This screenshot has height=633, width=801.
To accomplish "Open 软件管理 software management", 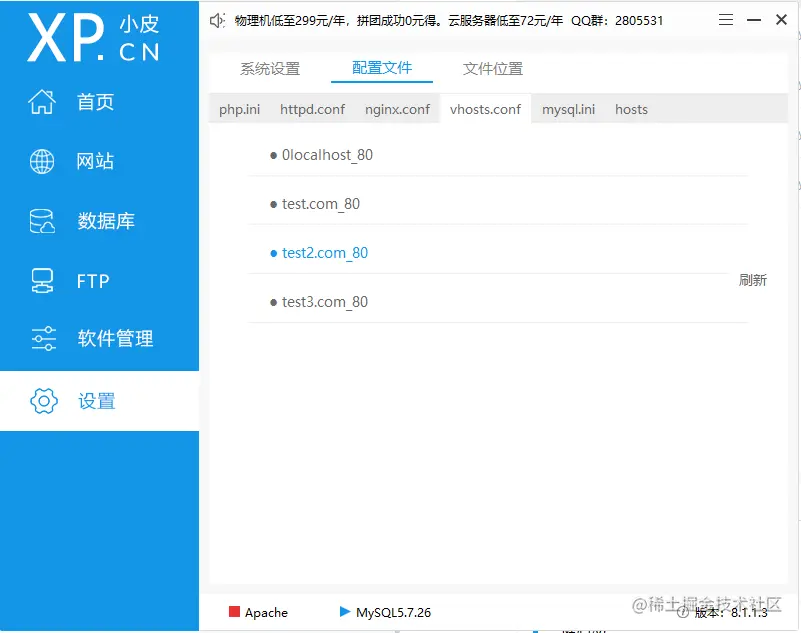I will (x=115, y=338).
